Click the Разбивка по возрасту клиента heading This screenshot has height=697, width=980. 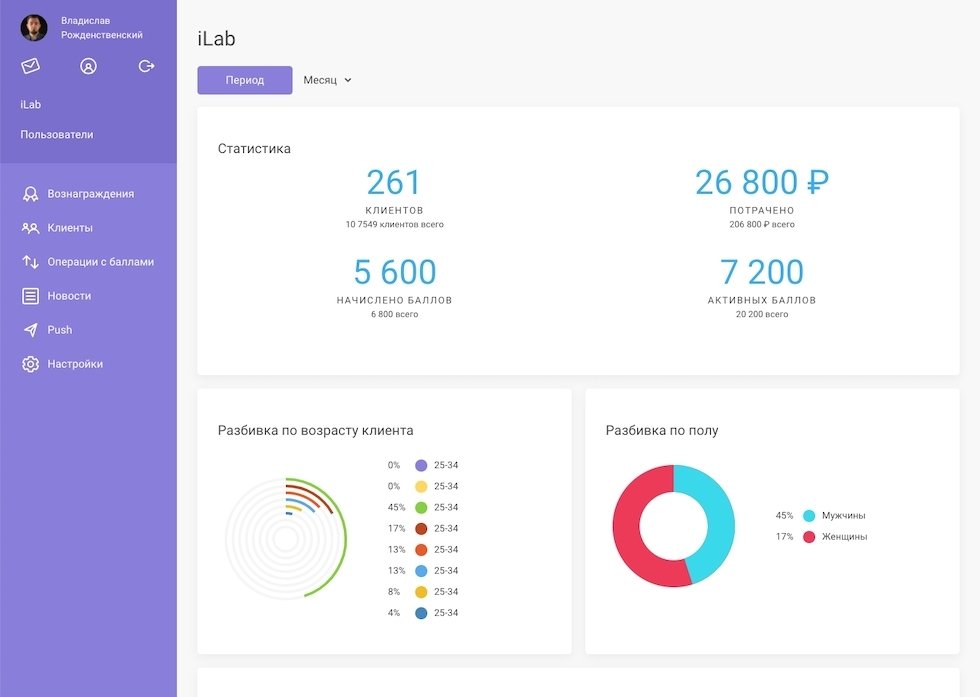(x=316, y=431)
